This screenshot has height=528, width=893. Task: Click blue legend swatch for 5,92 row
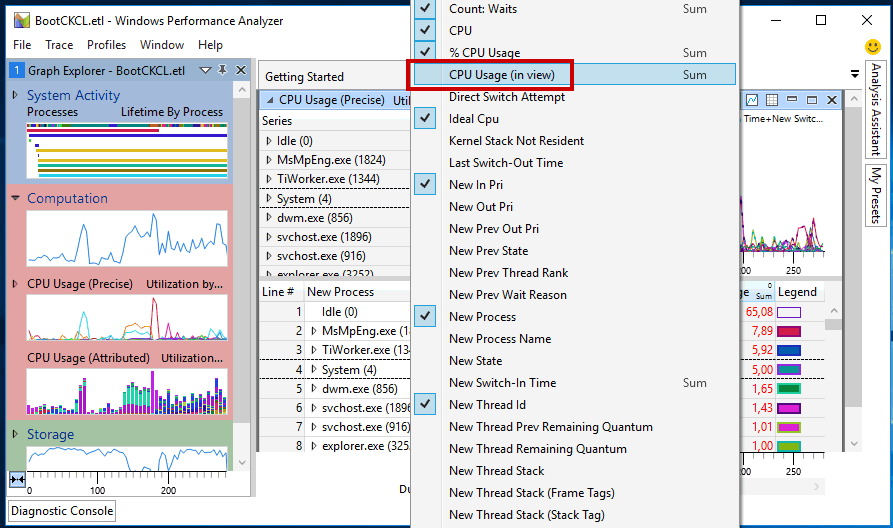[x=789, y=350]
